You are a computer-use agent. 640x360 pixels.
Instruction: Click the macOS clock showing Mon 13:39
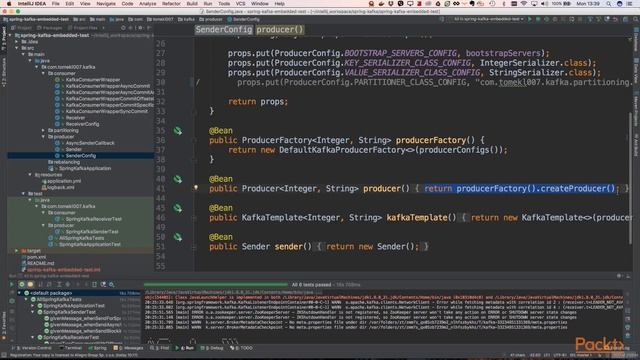point(588,4)
